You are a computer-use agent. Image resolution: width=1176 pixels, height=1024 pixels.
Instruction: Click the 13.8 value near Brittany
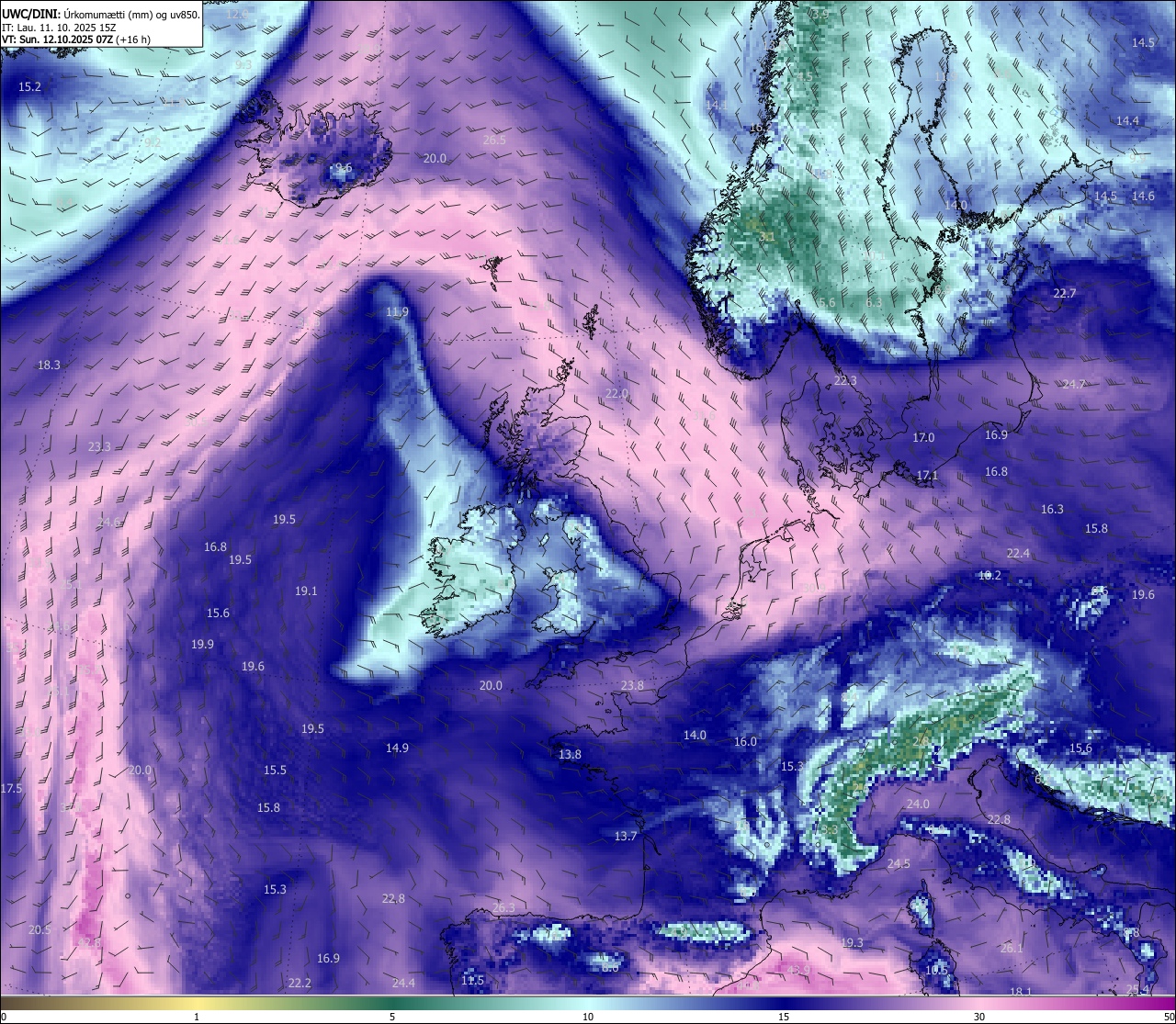click(570, 755)
